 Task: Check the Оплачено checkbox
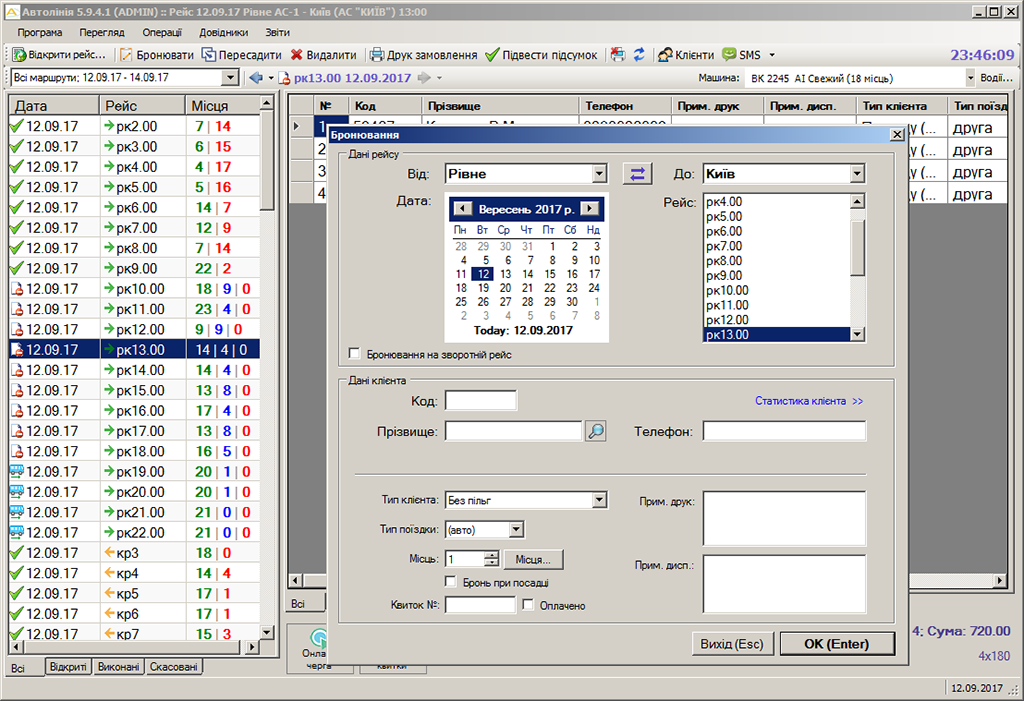tap(528, 605)
